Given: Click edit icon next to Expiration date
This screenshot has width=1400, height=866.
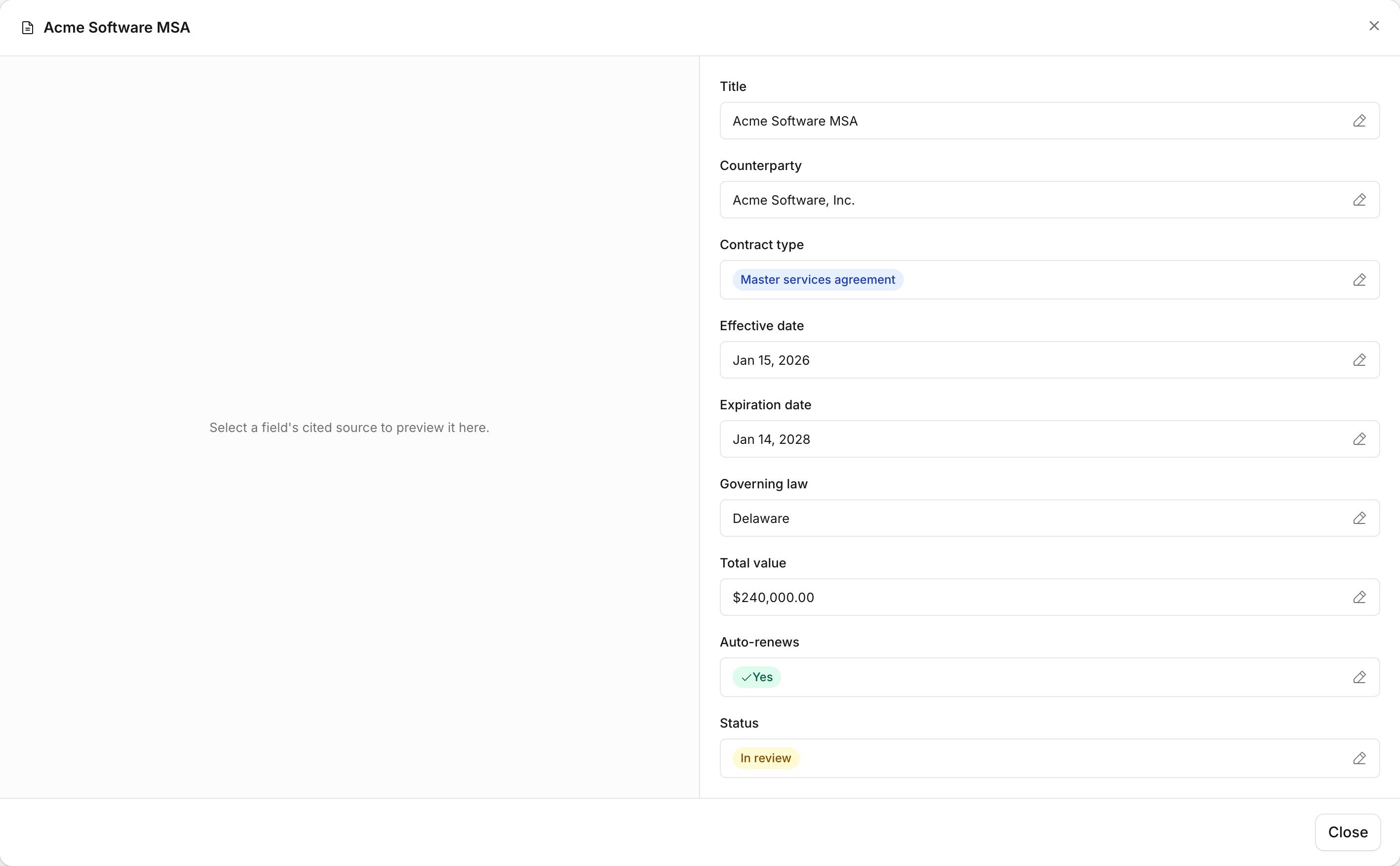Looking at the screenshot, I should (x=1359, y=439).
